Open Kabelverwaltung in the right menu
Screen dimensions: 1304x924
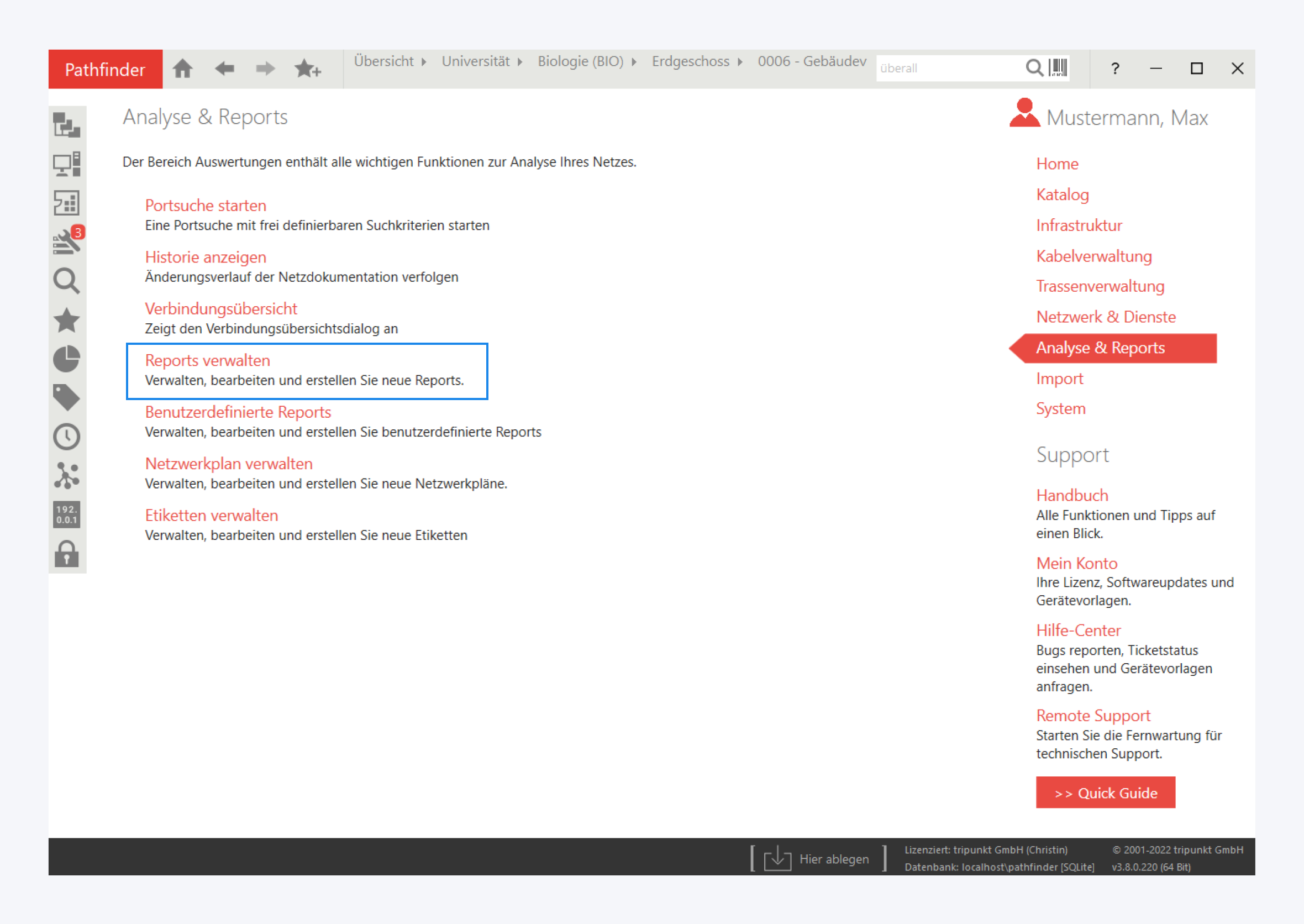coord(1093,256)
